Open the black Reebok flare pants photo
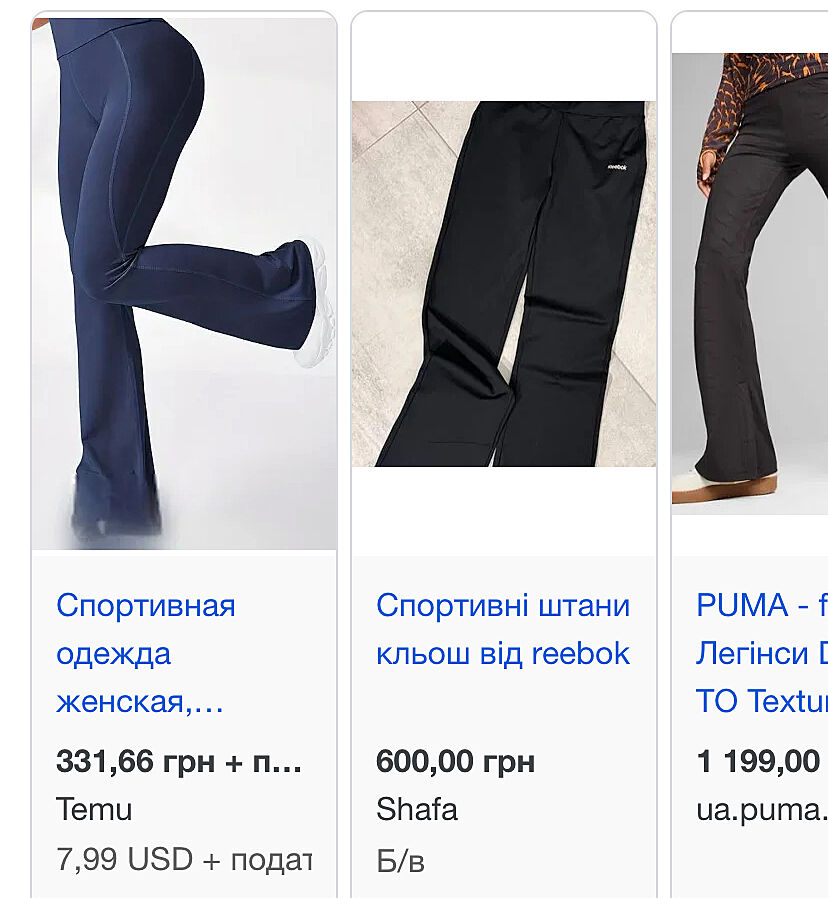 504,283
